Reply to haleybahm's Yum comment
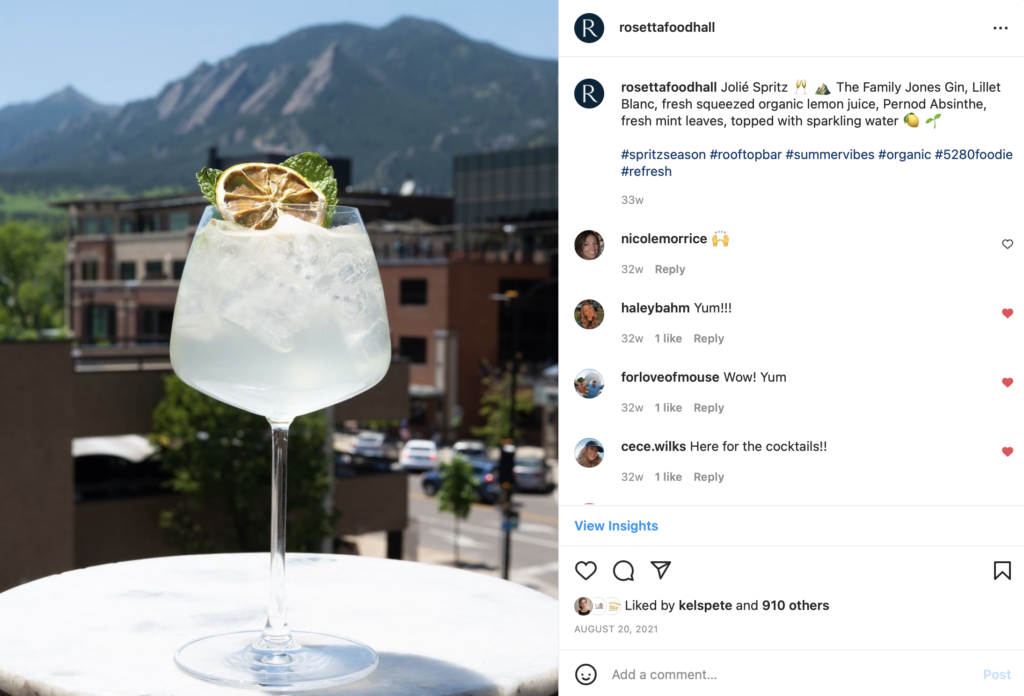The height and width of the screenshot is (696, 1024). click(709, 338)
